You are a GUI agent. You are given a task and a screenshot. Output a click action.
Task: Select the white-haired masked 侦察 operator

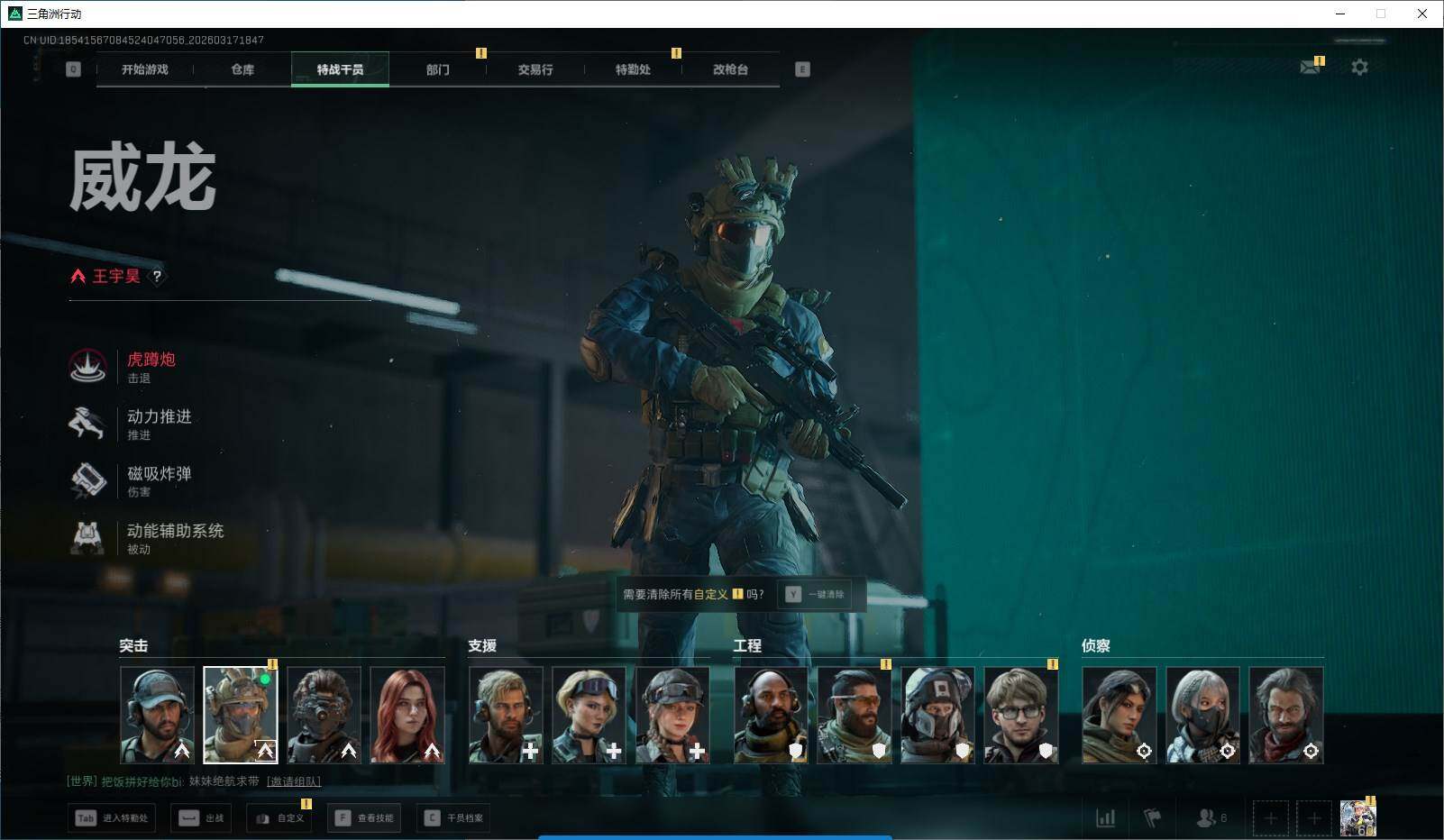click(x=1202, y=716)
